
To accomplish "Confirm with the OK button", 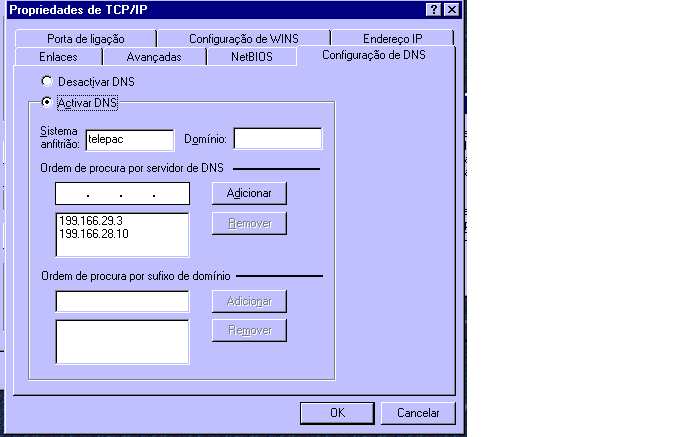I will click(x=337, y=413).
